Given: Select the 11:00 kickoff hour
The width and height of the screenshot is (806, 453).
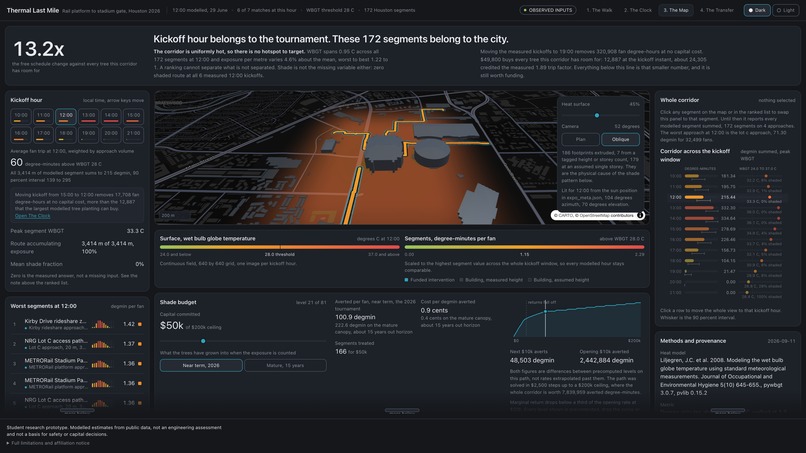Looking at the screenshot, I should pos(43,117).
